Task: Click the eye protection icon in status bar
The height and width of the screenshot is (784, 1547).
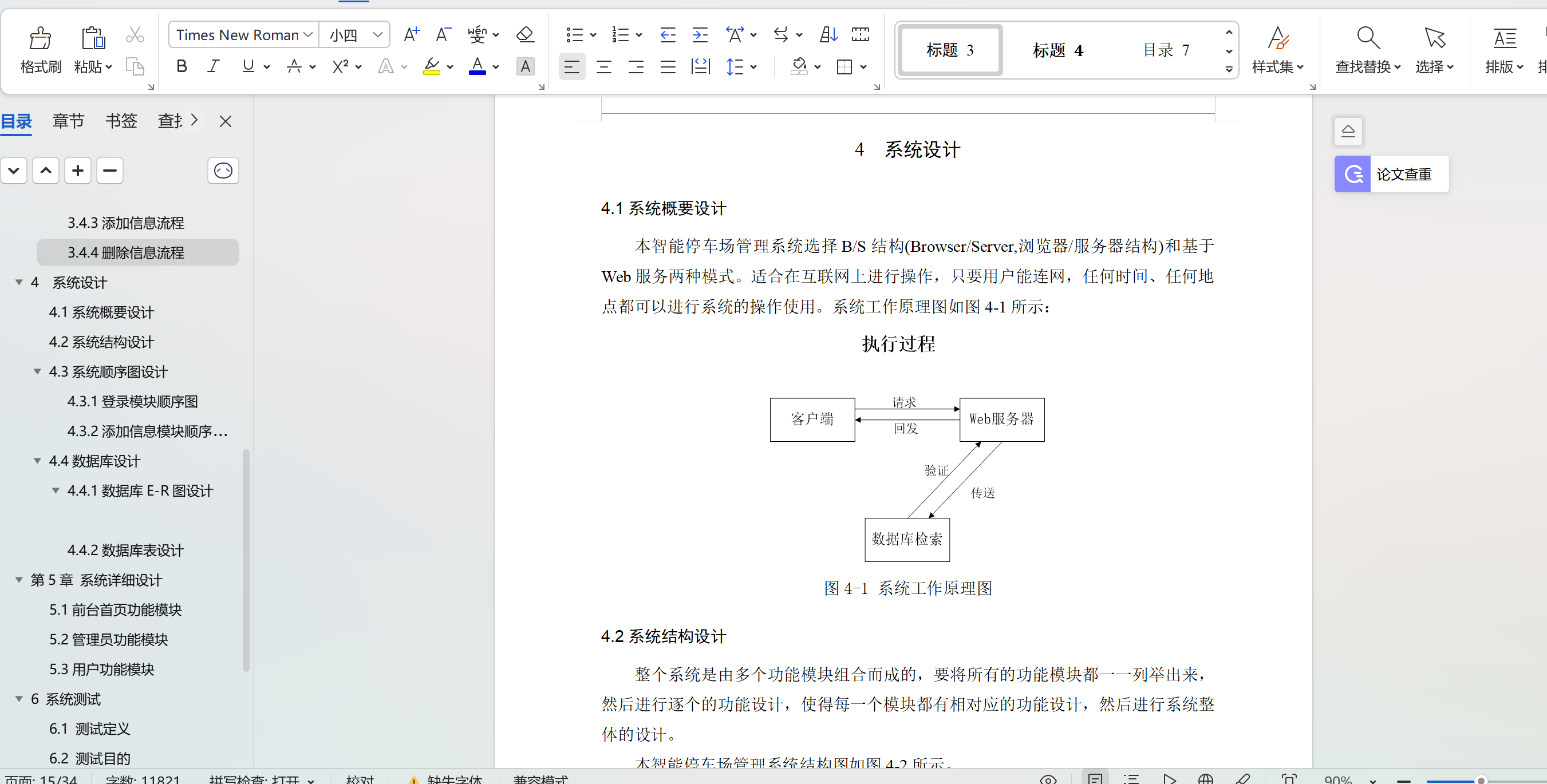Action: coord(1048,778)
